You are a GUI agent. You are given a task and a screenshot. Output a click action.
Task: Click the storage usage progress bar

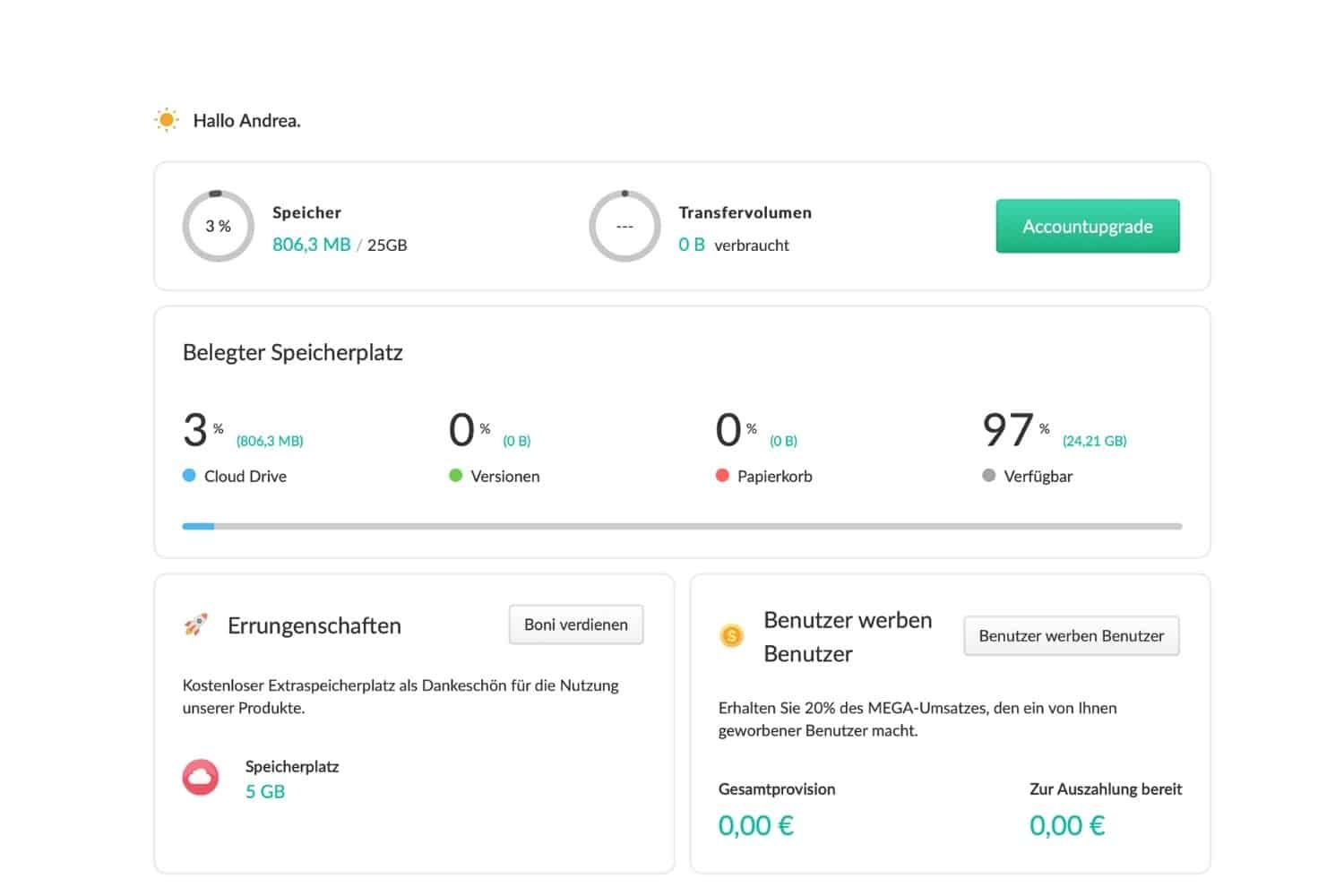click(x=682, y=526)
